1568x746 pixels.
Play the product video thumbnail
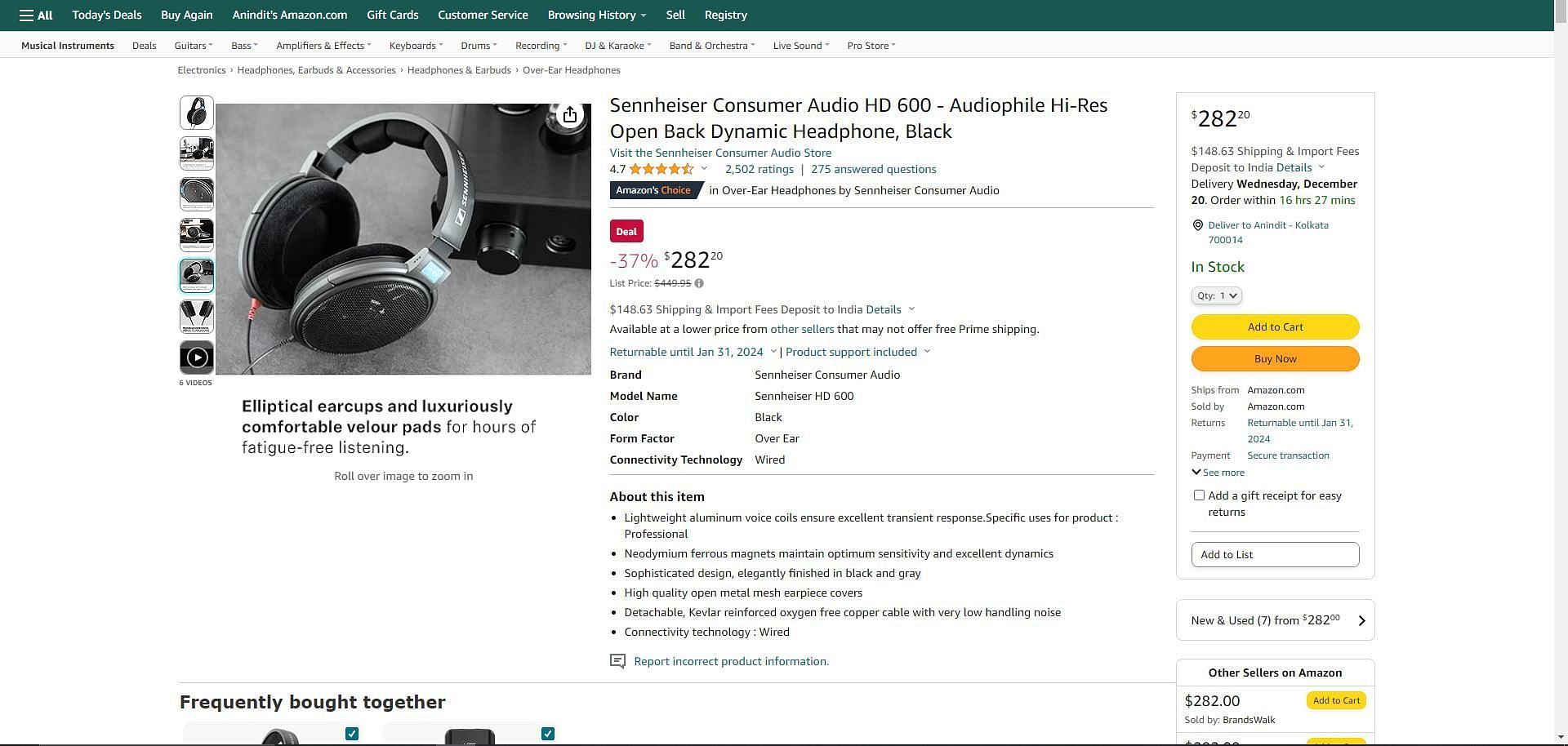pos(197,357)
